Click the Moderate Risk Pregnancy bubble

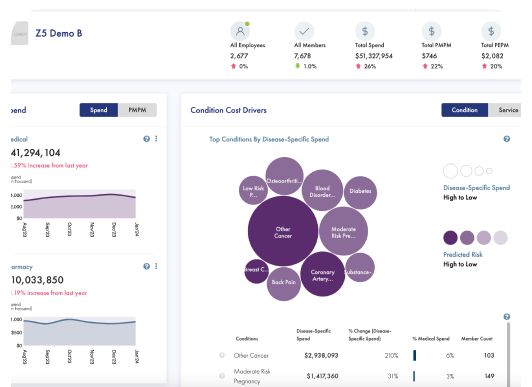(343, 231)
